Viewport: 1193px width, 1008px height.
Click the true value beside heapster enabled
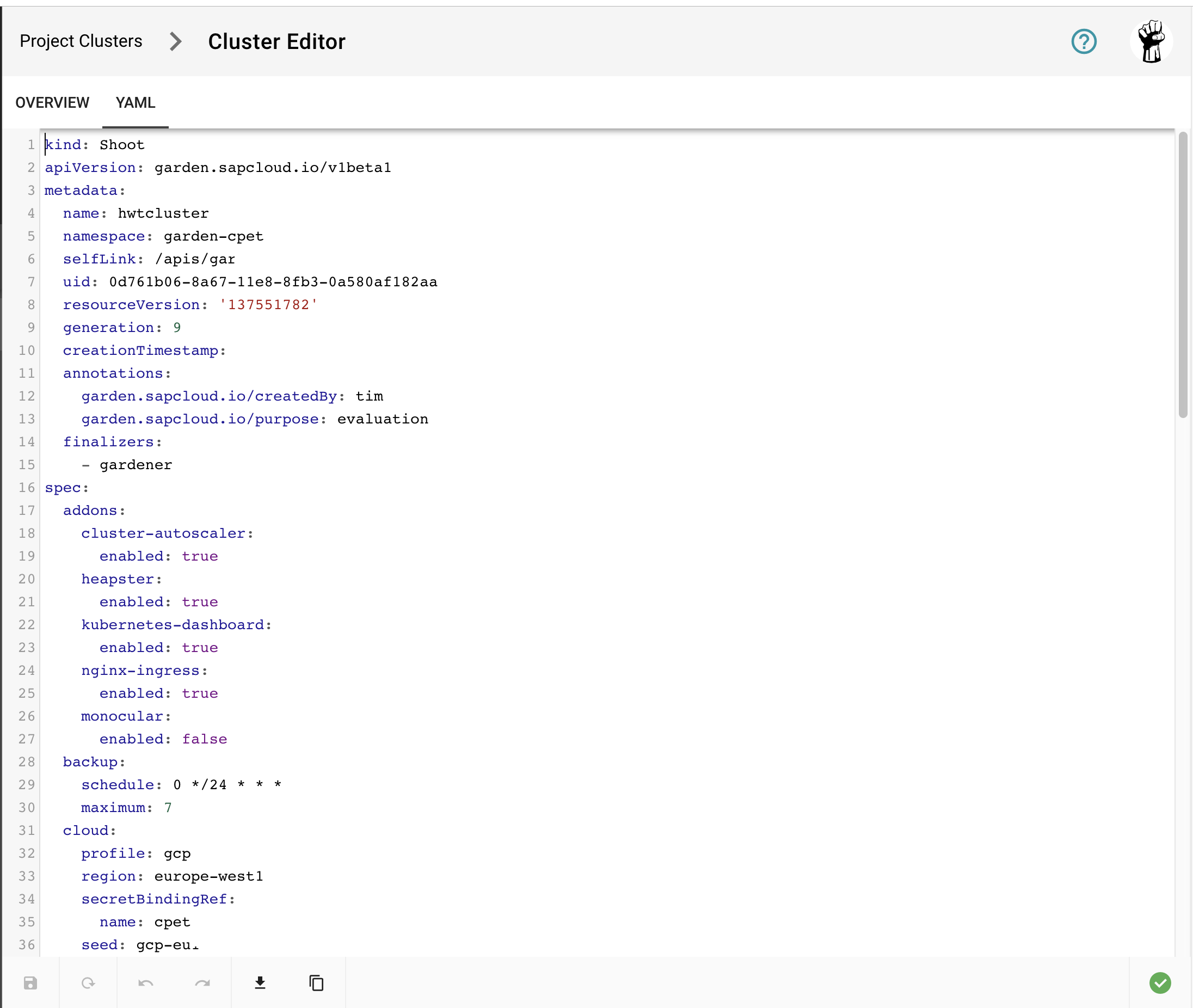pos(200,602)
